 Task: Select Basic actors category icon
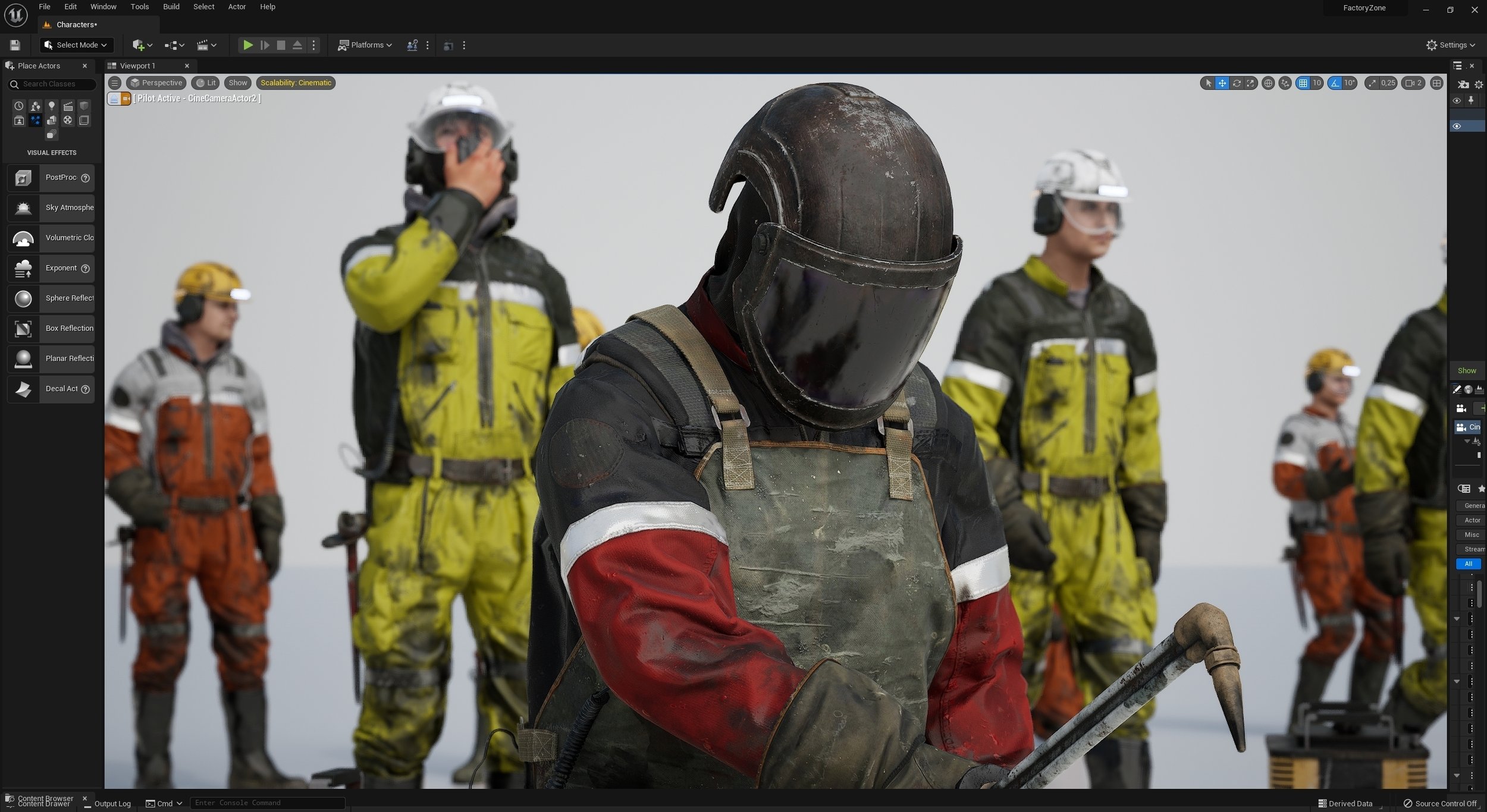(x=36, y=106)
